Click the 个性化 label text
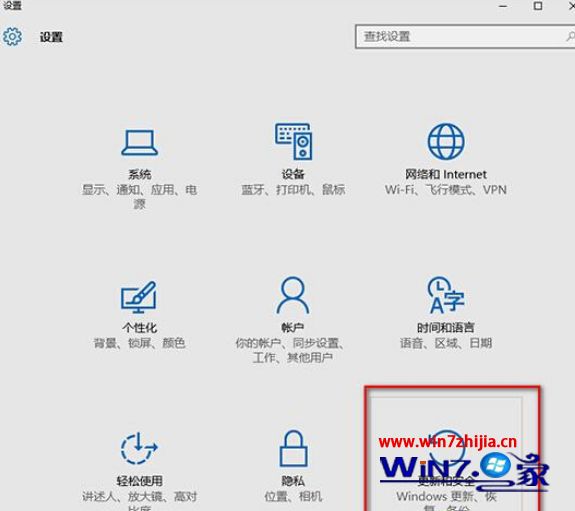575x511 pixels. pyautogui.click(x=139, y=328)
